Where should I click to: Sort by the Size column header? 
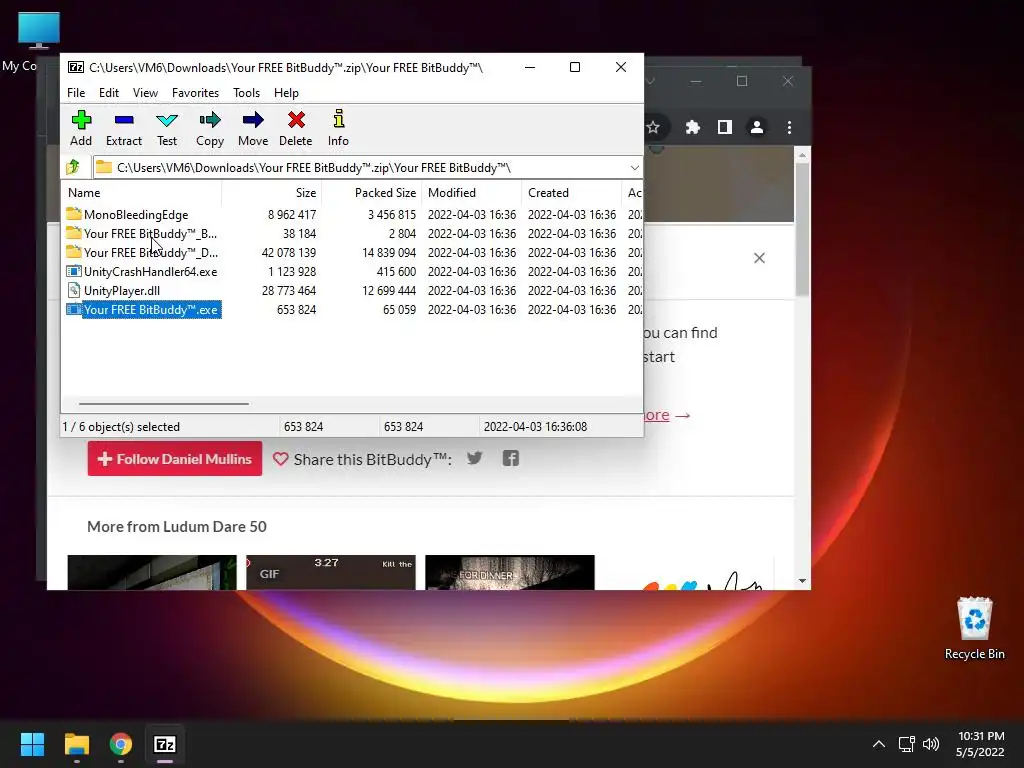(271, 193)
